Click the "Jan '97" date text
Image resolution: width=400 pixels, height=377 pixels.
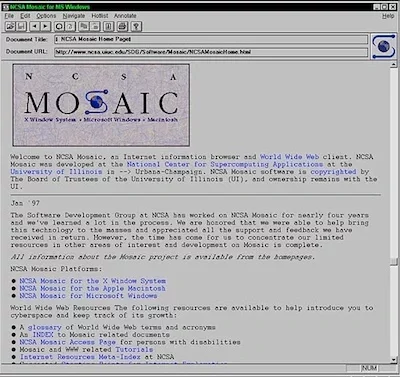[25, 203]
